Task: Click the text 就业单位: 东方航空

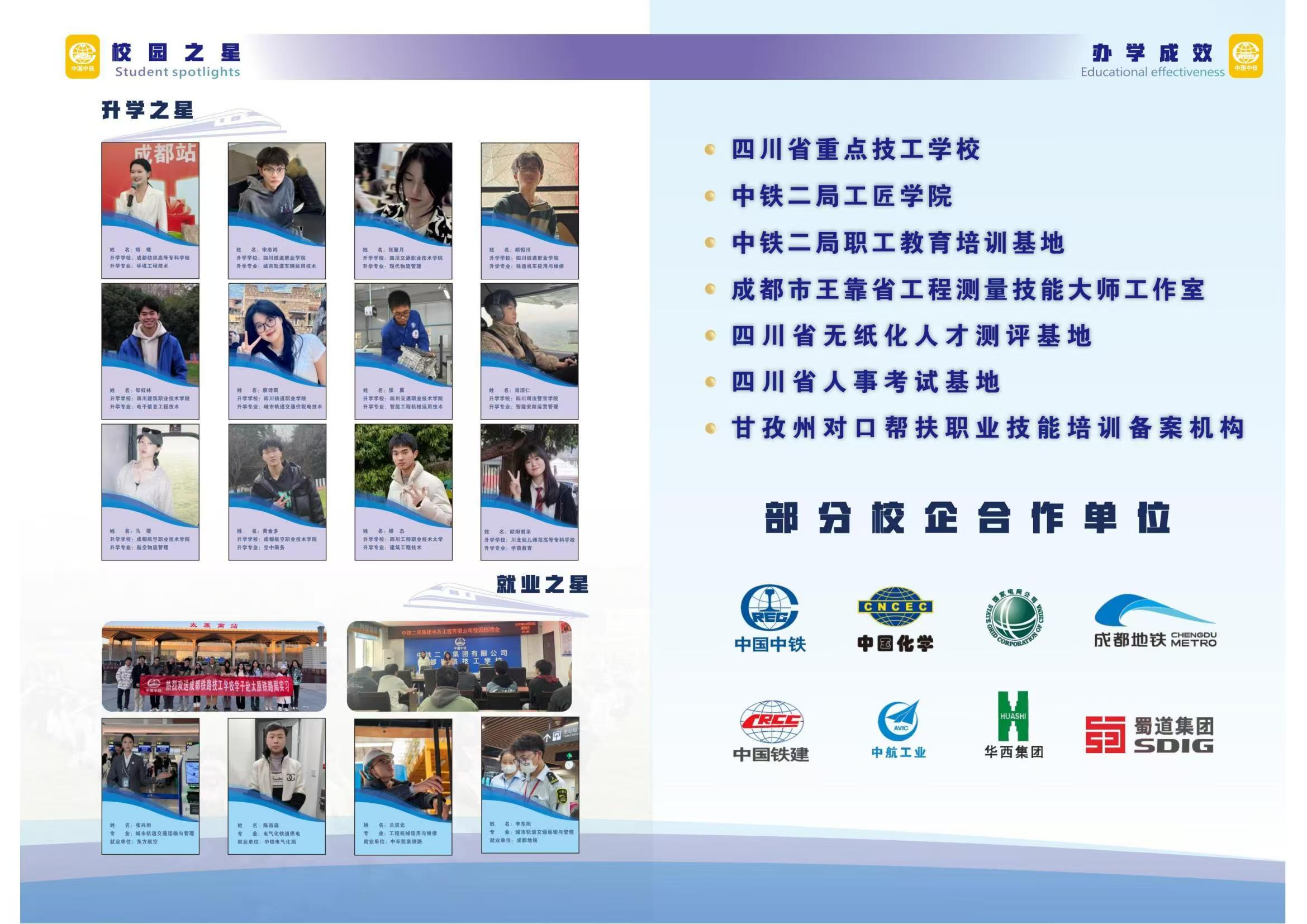Action: coord(133,841)
